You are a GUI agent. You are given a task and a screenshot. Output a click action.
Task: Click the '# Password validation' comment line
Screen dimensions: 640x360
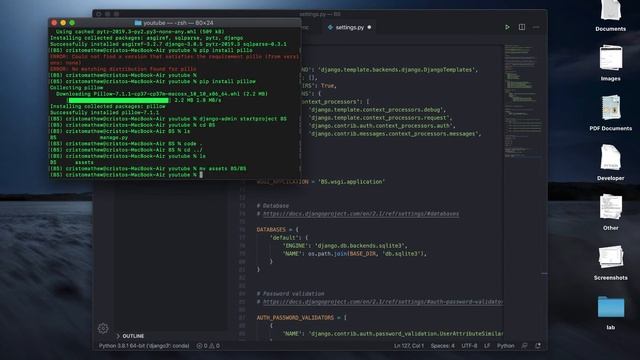(290, 293)
